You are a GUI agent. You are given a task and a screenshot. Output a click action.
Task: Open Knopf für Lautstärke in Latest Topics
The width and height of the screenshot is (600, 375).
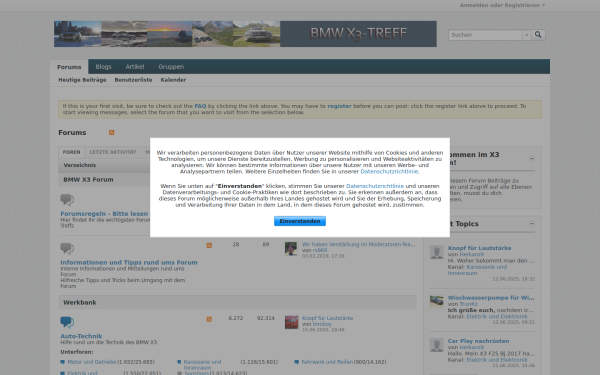pos(479,248)
